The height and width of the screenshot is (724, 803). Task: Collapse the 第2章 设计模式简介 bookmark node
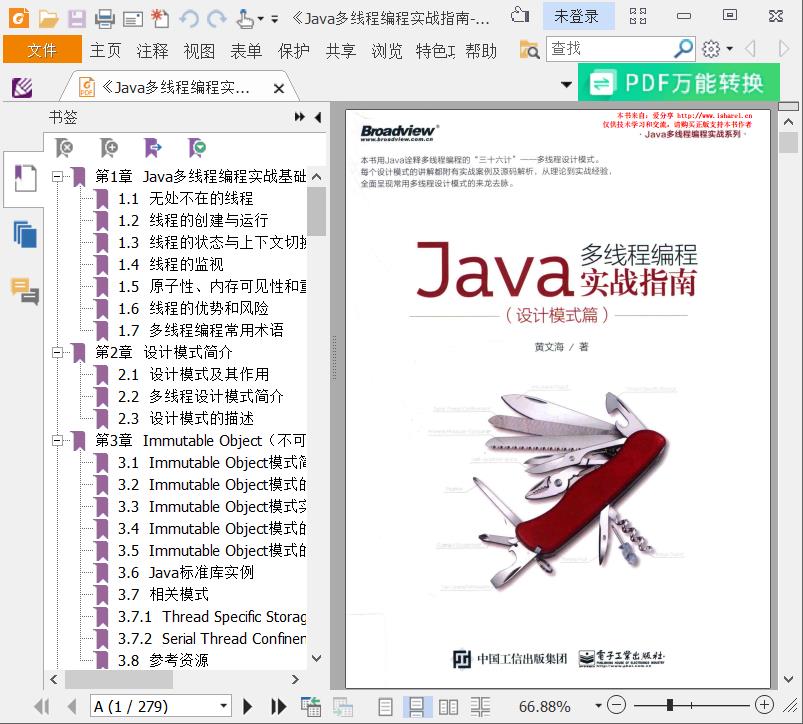(x=57, y=352)
